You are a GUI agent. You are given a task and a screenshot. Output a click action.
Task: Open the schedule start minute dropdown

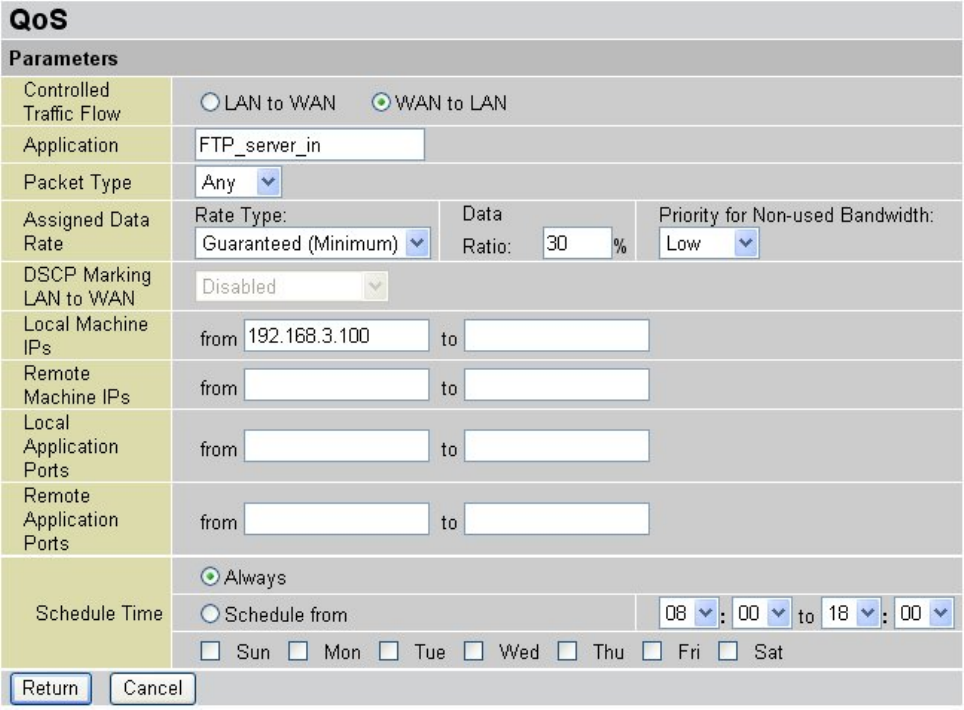click(762, 613)
